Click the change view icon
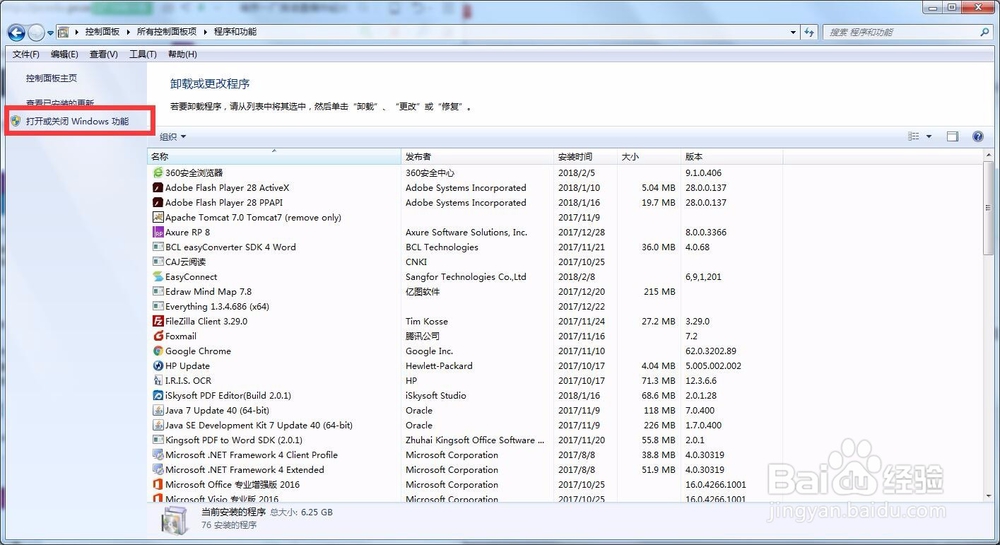Screen dimensions: 1000x545 point(913,136)
